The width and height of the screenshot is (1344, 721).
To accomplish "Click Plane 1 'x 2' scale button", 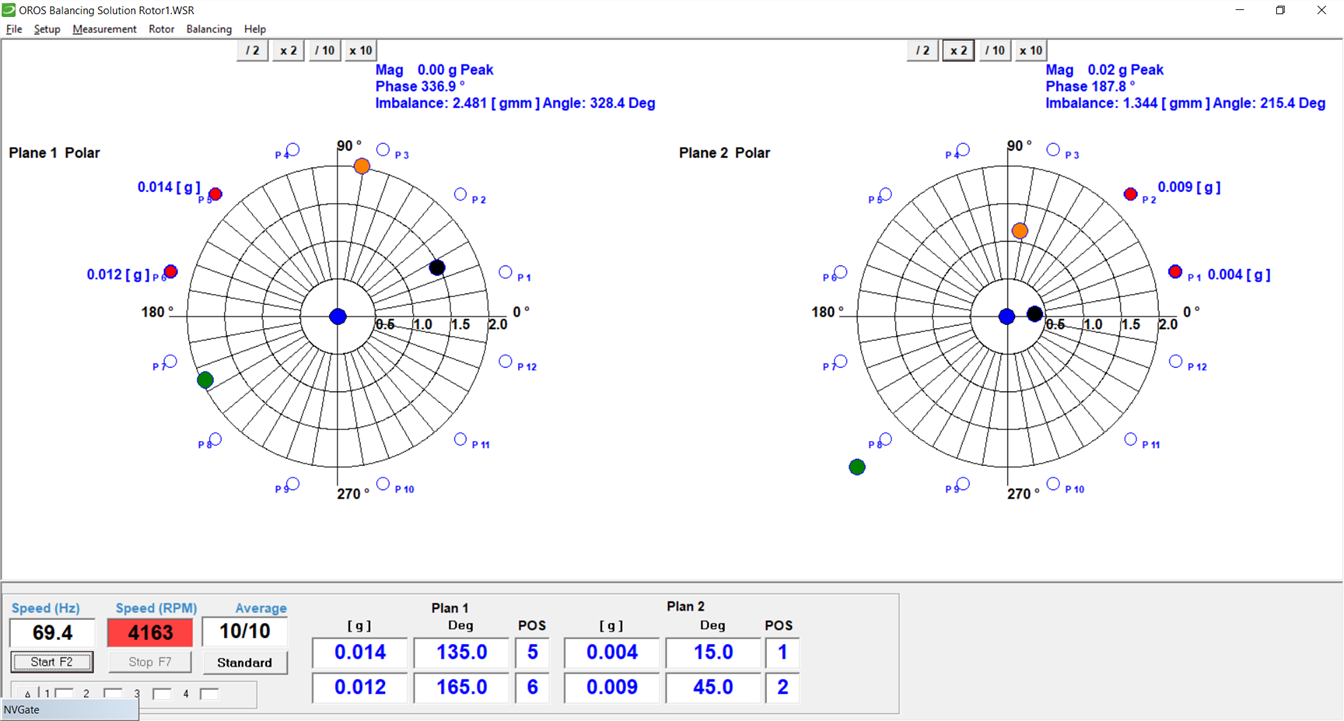I will [x=288, y=50].
